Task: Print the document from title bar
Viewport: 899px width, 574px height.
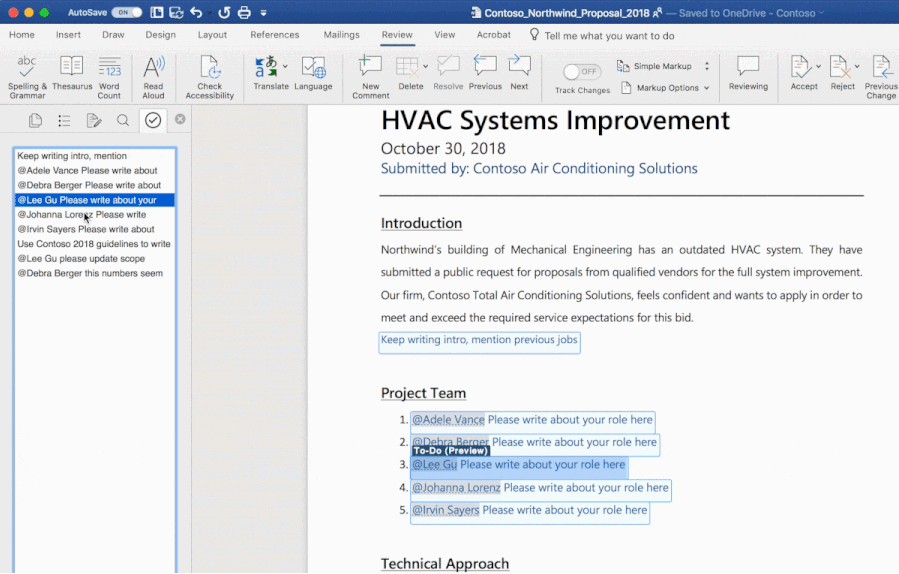Action: tap(244, 12)
